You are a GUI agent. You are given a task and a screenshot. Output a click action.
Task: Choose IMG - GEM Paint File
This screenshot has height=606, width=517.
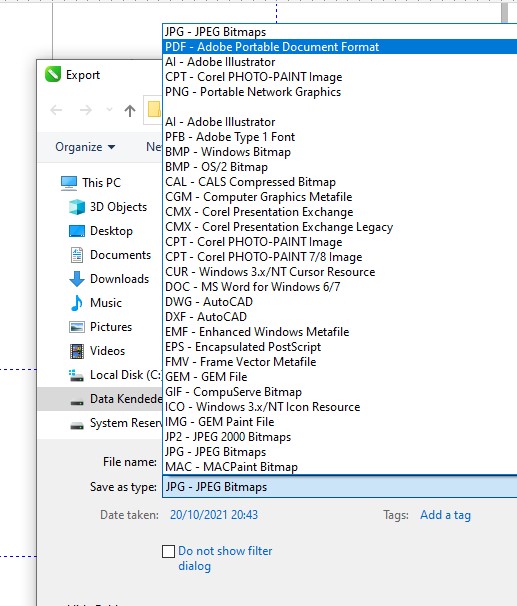coord(340,422)
